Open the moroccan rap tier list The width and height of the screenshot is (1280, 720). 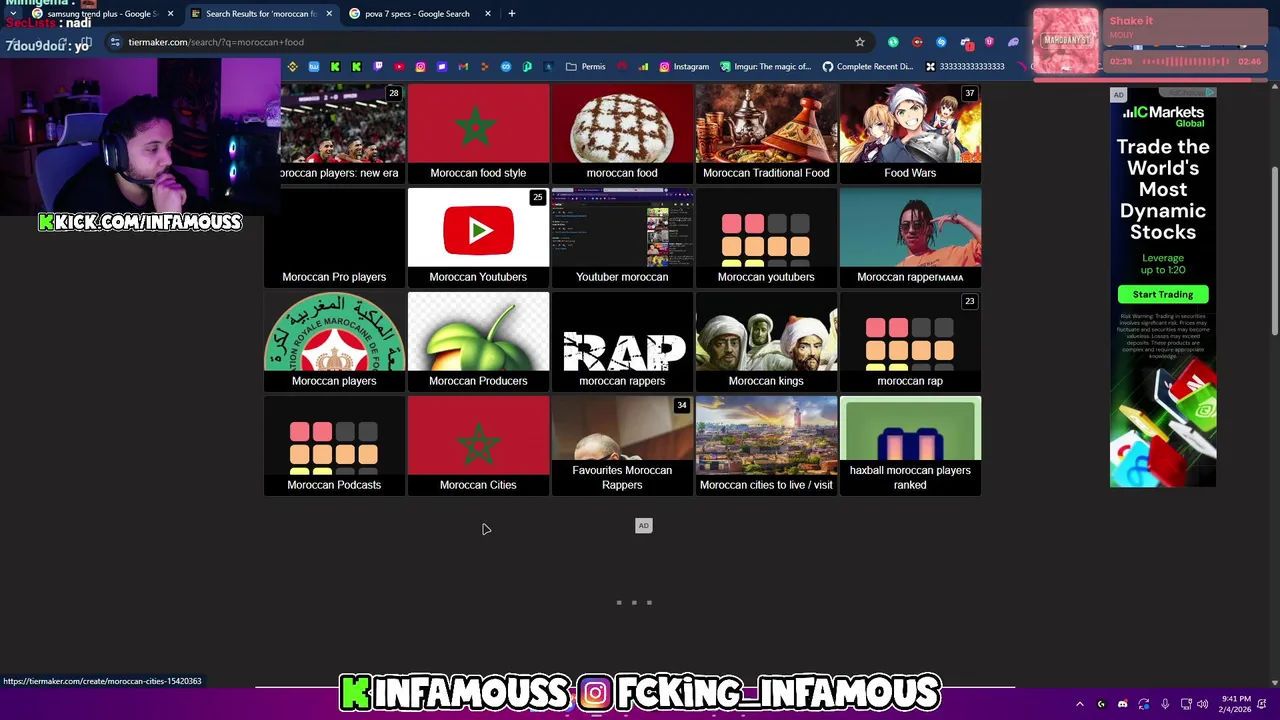pyautogui.click(x=910, y=341)
